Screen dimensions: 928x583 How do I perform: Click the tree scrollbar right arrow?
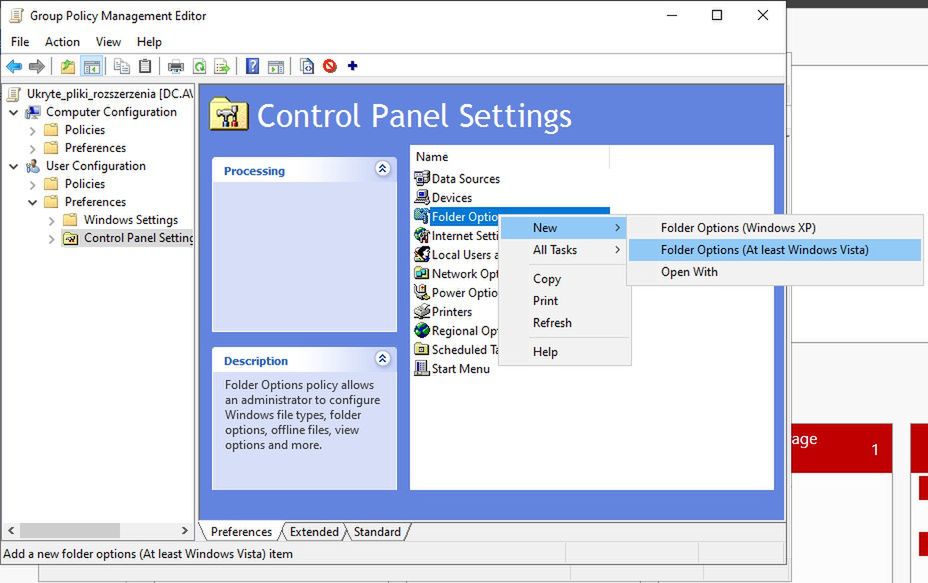pyautogui.click(x=185, y=530)
